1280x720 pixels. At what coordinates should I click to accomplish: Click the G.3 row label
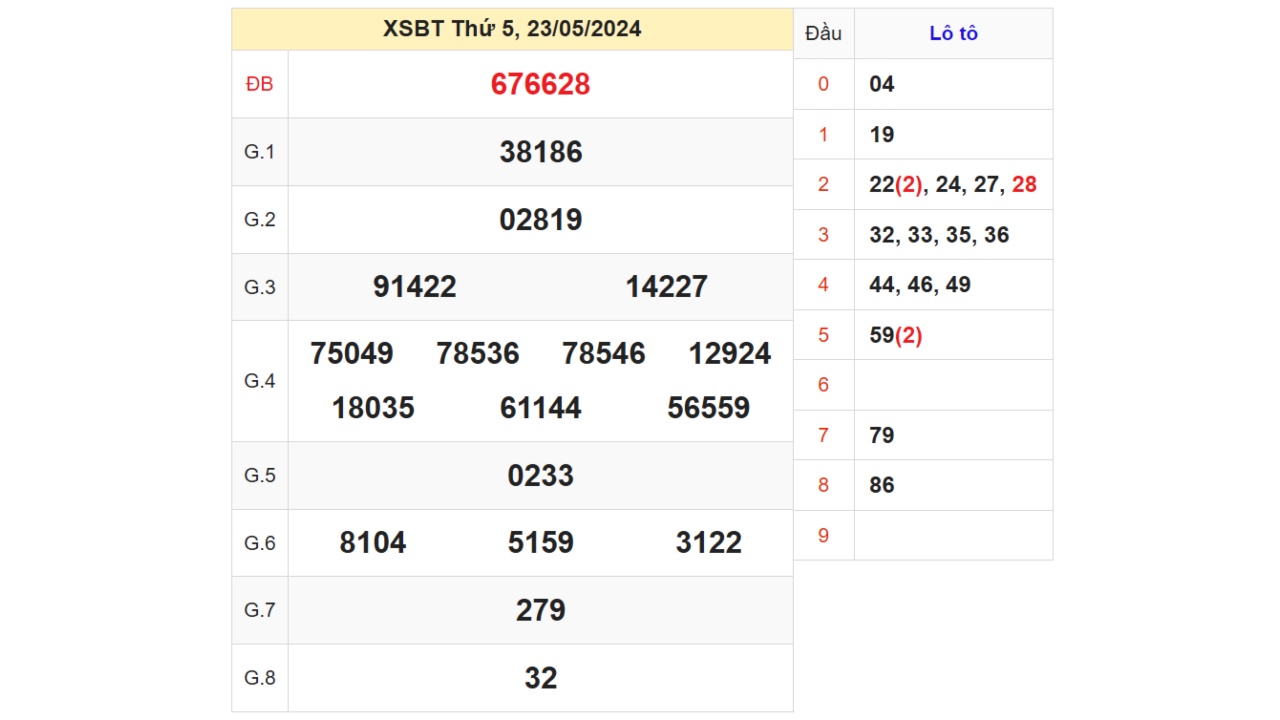[259, 287]
